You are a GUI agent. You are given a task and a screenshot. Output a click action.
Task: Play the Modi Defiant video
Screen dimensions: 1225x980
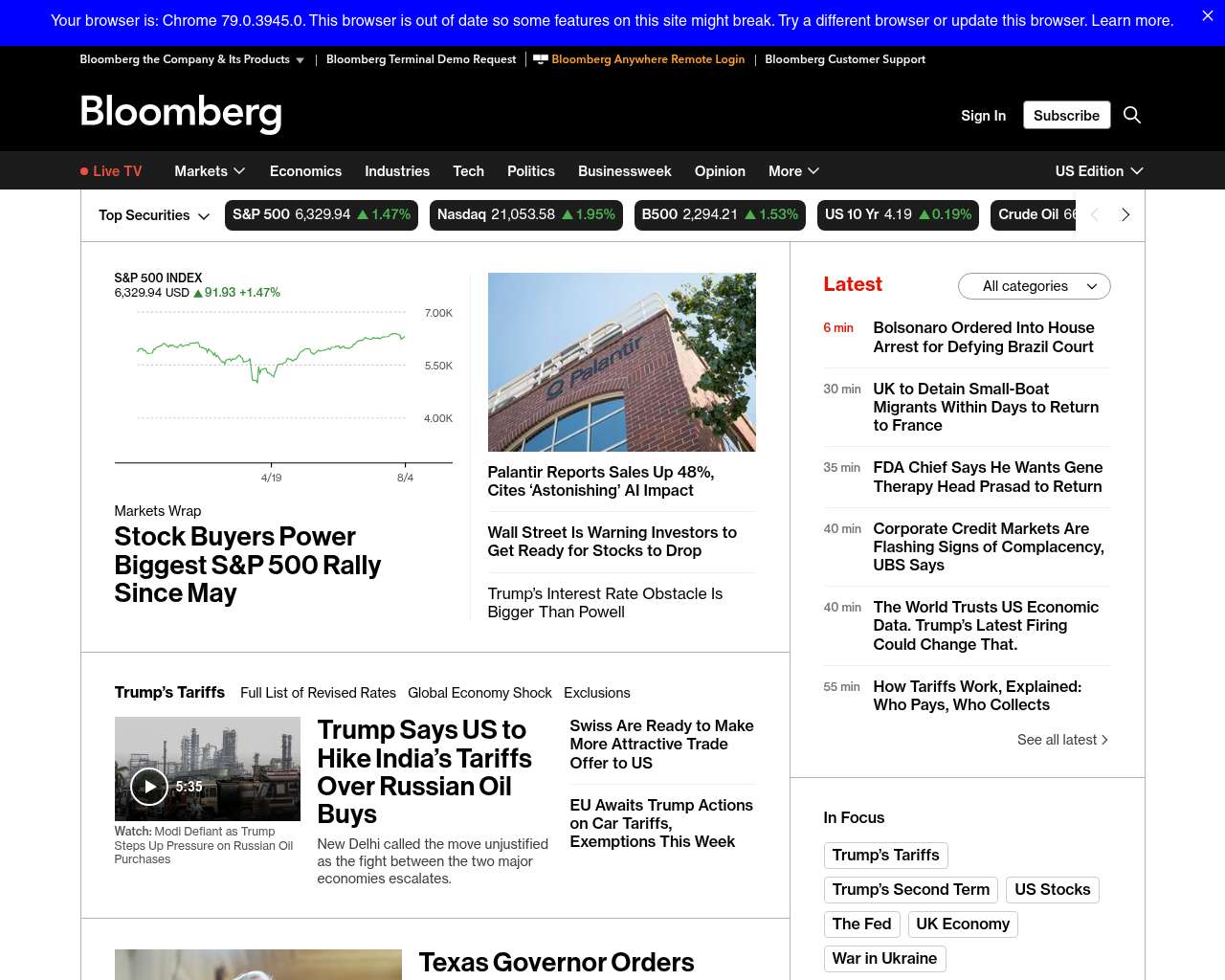pyautogui.click(x=149, y=787)
